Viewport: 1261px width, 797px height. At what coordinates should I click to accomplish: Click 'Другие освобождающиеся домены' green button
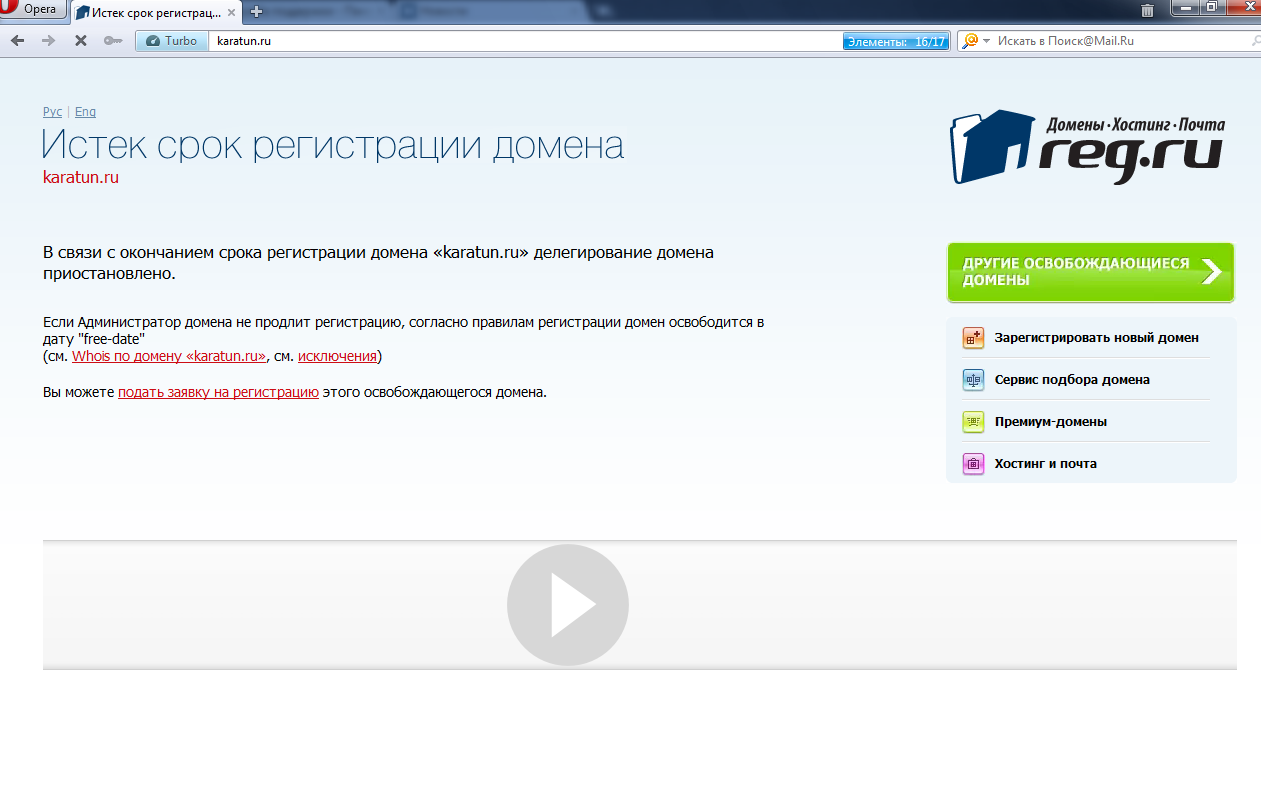[x=1090, y=272]
